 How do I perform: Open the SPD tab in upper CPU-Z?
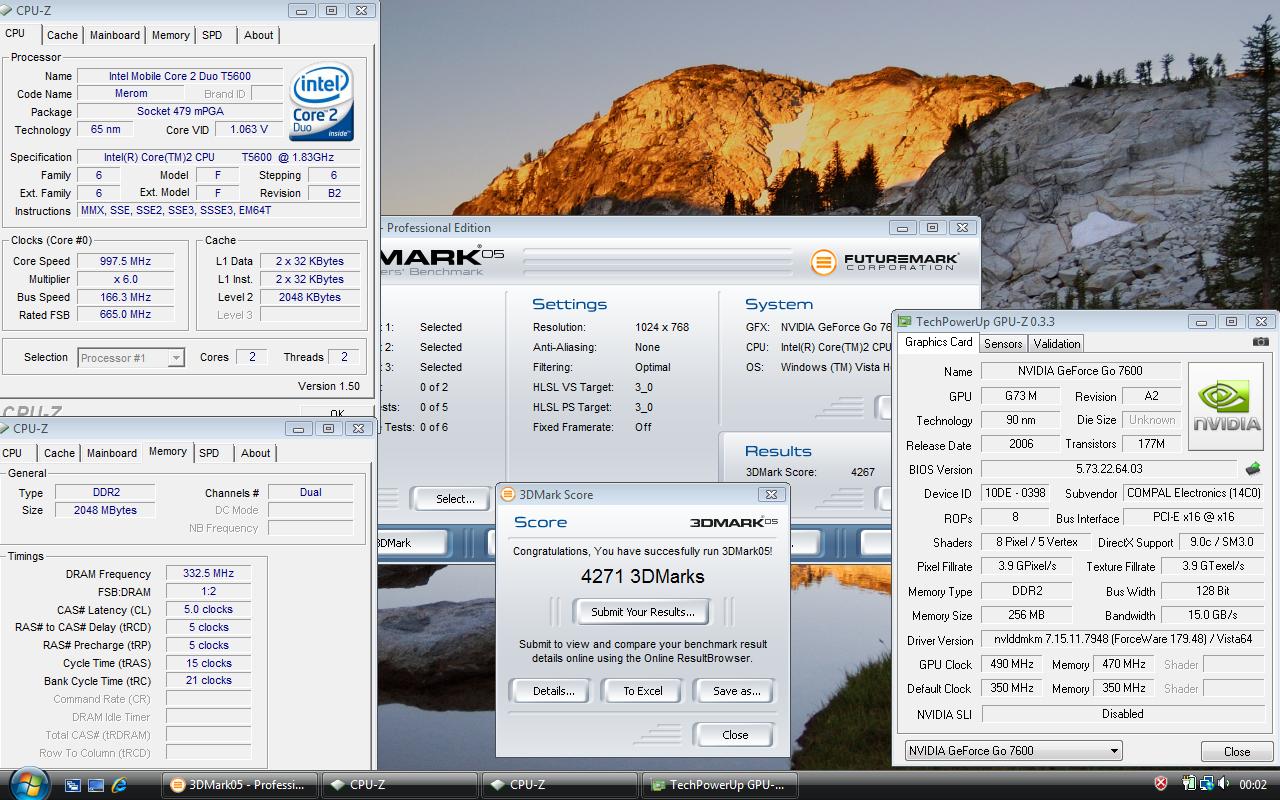(x=212, y=35)
